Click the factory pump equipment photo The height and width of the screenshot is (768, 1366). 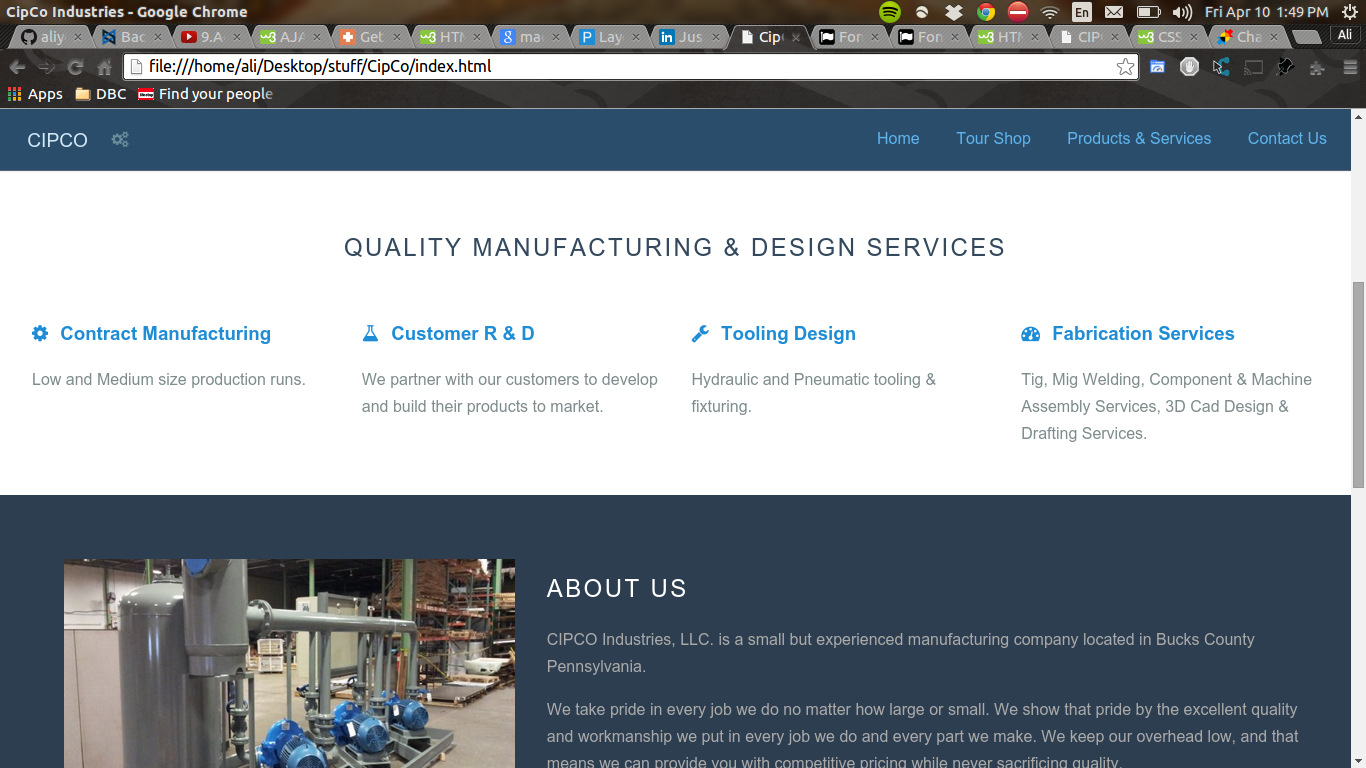[290, 663]
